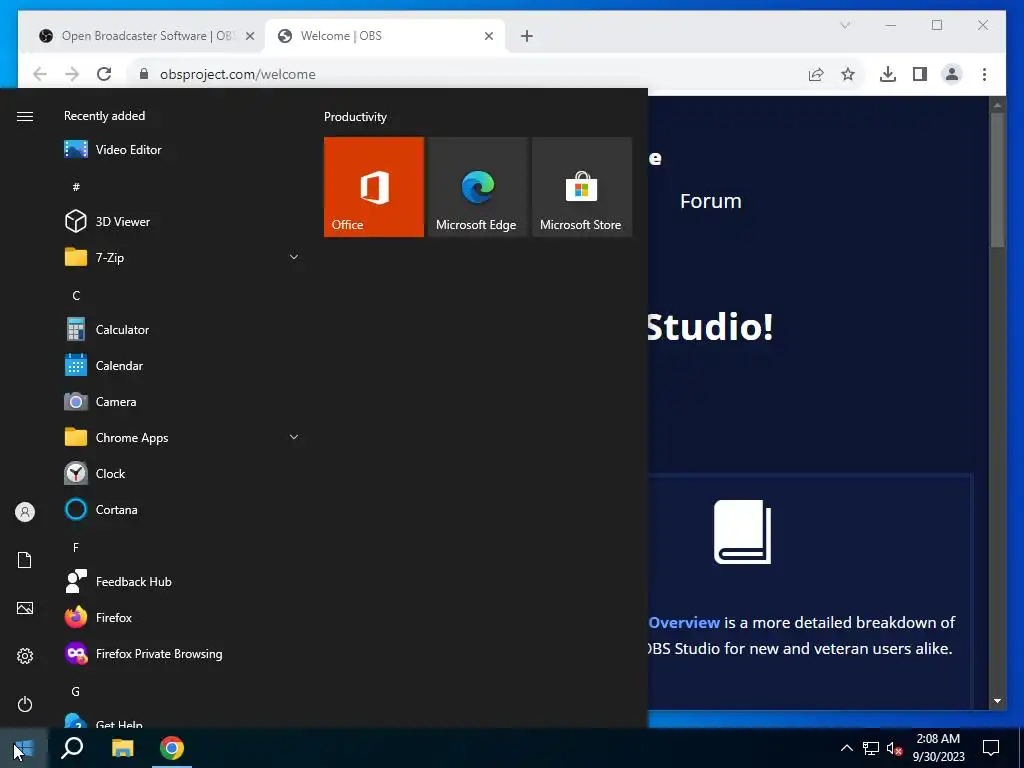Follow the Overview link on OBS page
Screen dimensions: 1024x768
[684, 622]
